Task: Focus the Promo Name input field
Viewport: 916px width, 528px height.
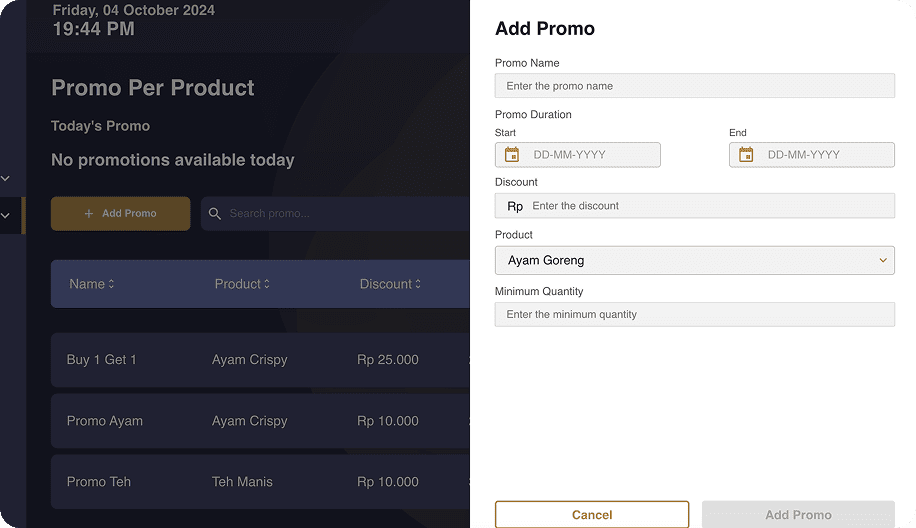Action: coord(694,86)
